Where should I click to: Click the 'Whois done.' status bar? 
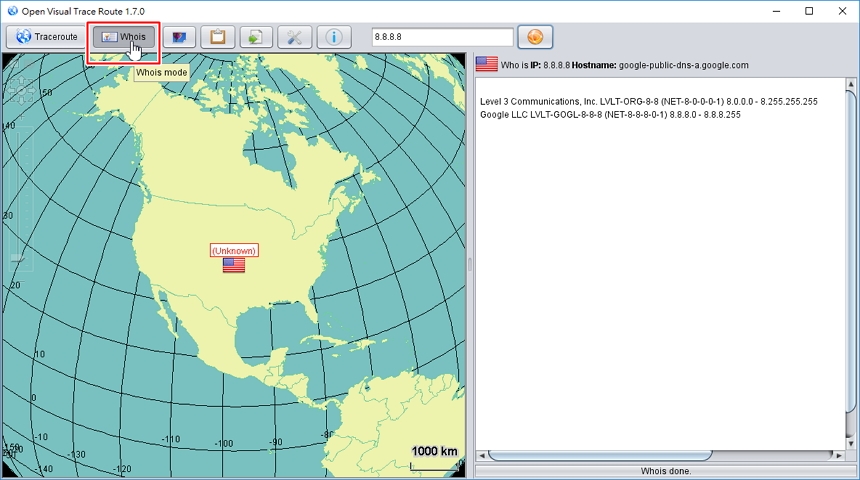[666, 471]
